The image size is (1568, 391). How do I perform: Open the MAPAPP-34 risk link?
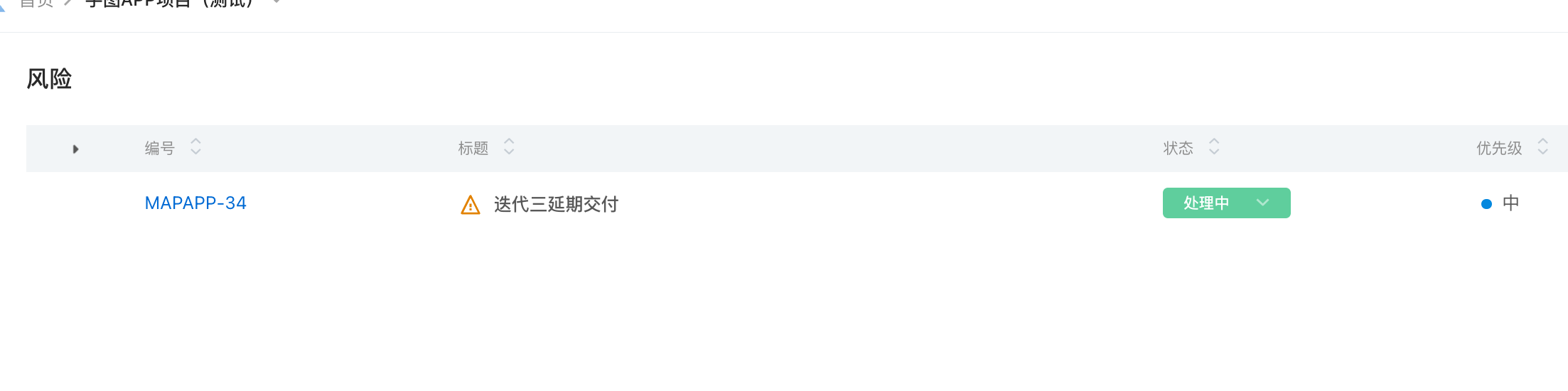point(195,203)
